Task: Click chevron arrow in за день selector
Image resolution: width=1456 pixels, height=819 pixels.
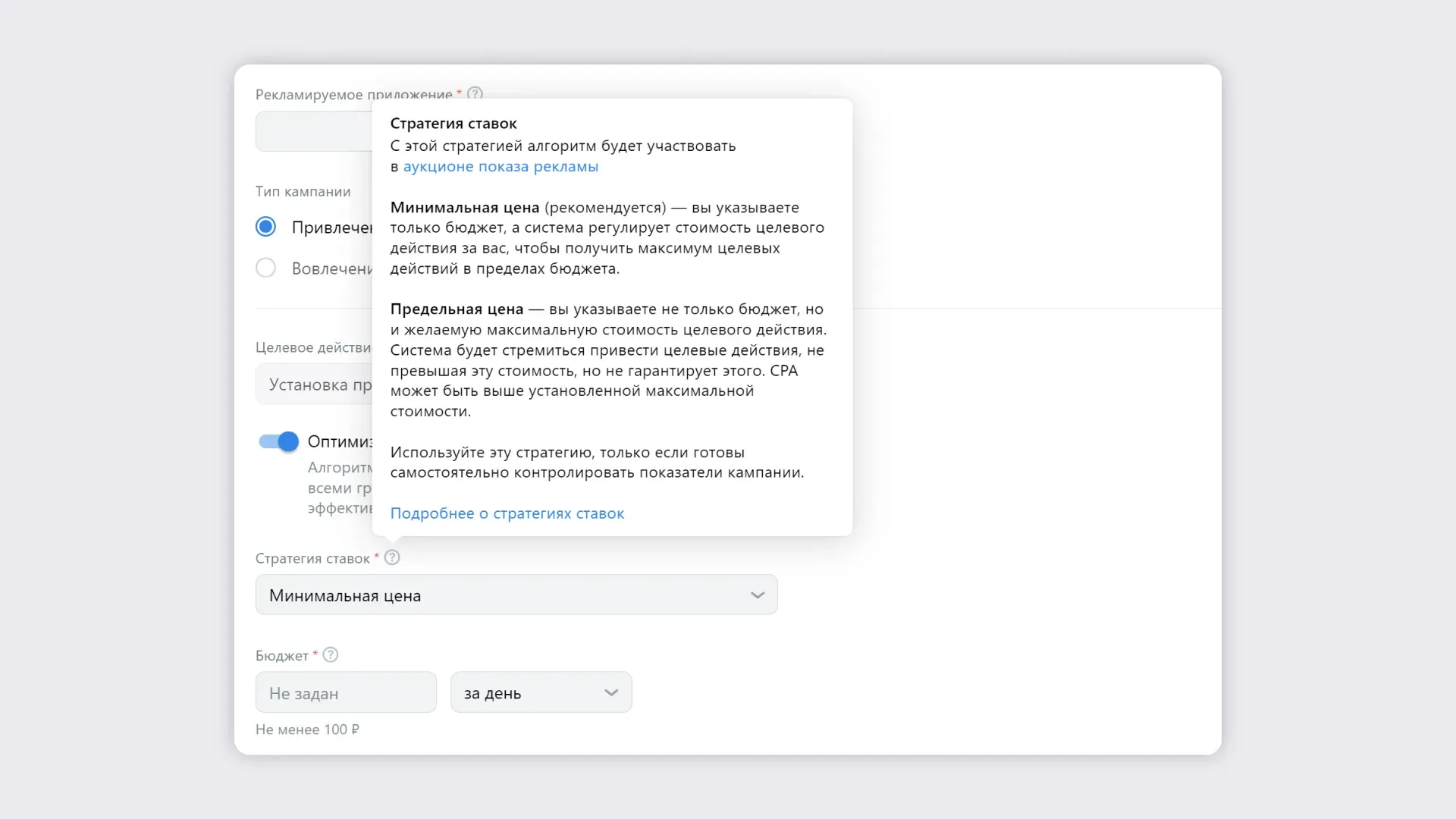Action: tap(611, 692)
